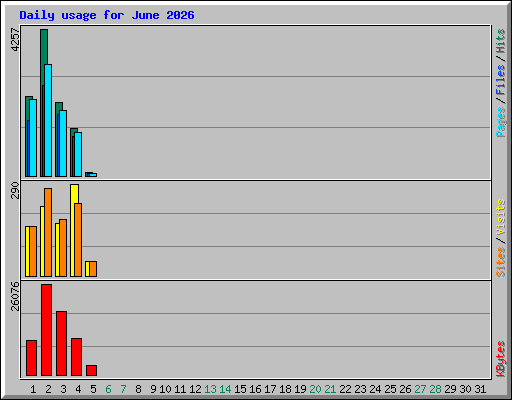Select the day 3 red KBytes bar
Image resolution: width=512 pixels, height=400 pixels.
[x=62, y=344]
